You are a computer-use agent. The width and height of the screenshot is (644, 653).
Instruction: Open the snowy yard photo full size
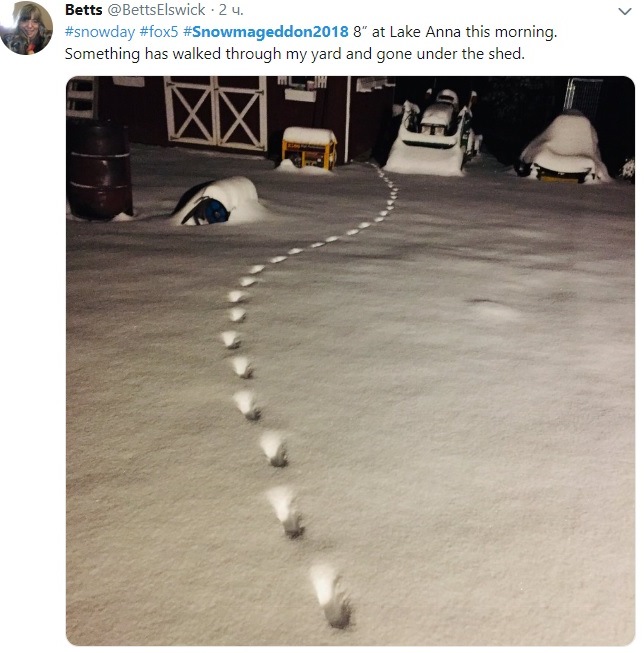(350, 361)
